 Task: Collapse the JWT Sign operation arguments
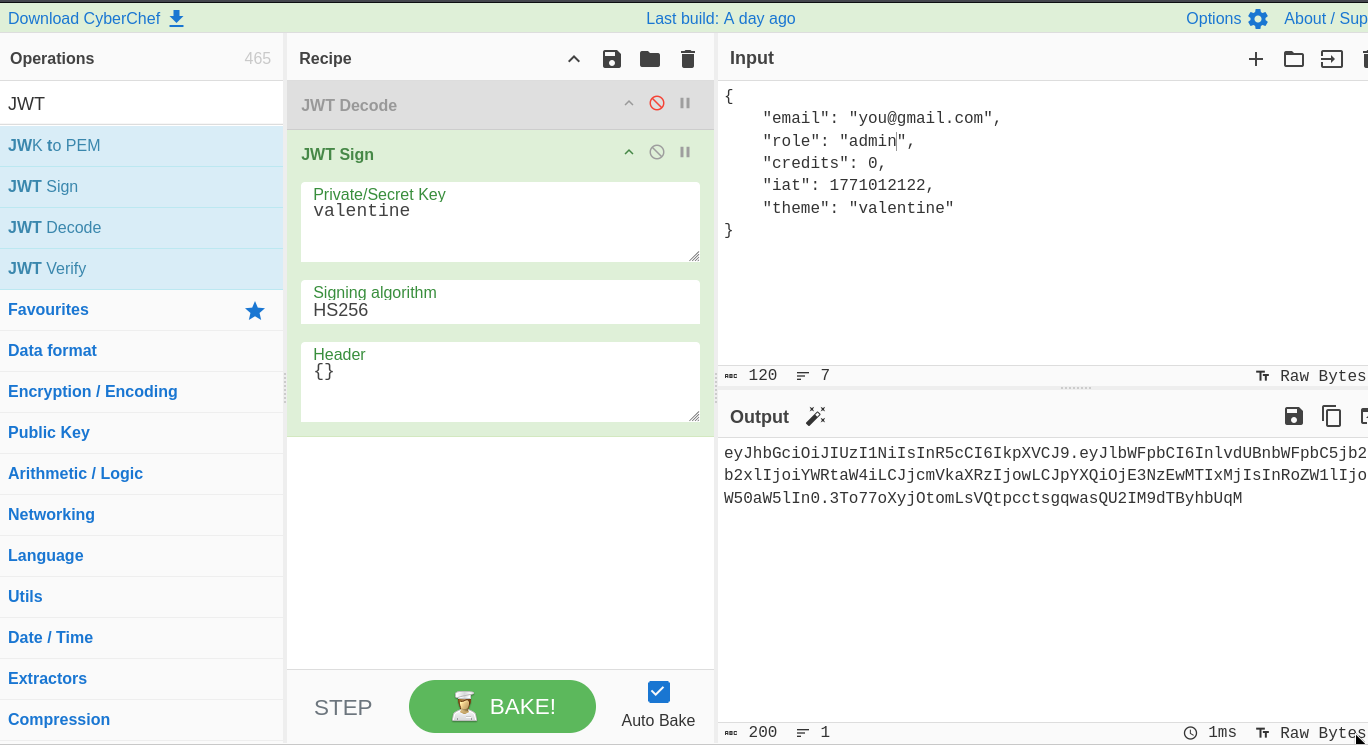tap(629, 152)
